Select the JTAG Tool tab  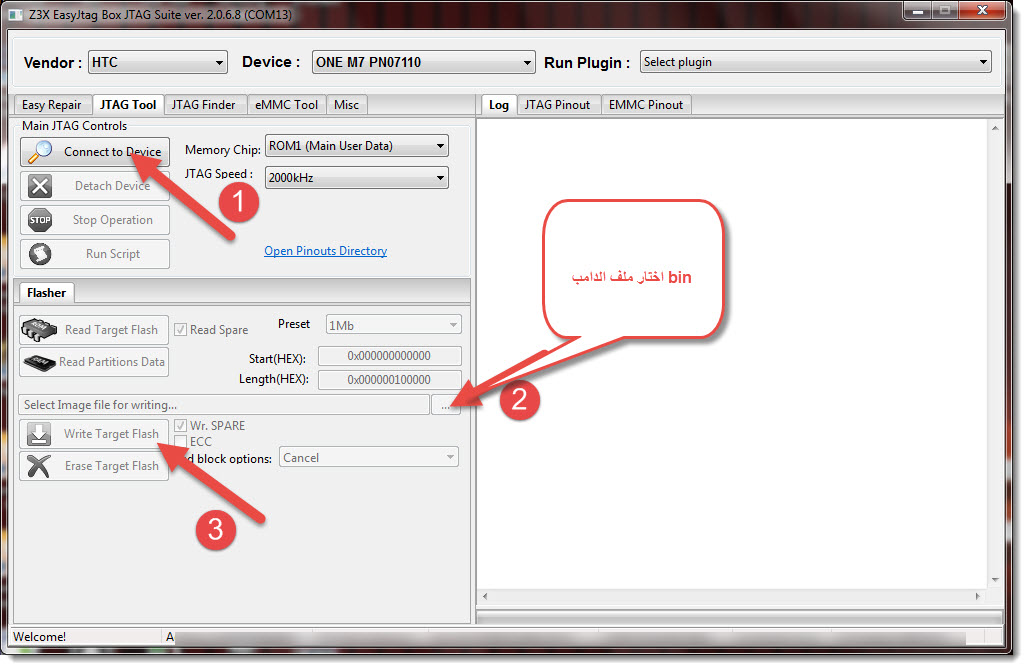click(x=128, y=105)
